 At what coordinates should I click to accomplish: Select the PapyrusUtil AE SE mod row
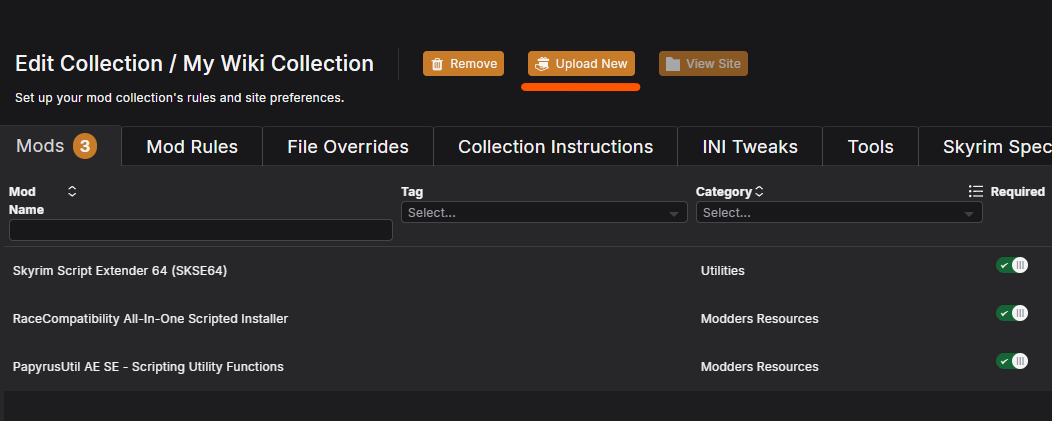click(148, 367)
